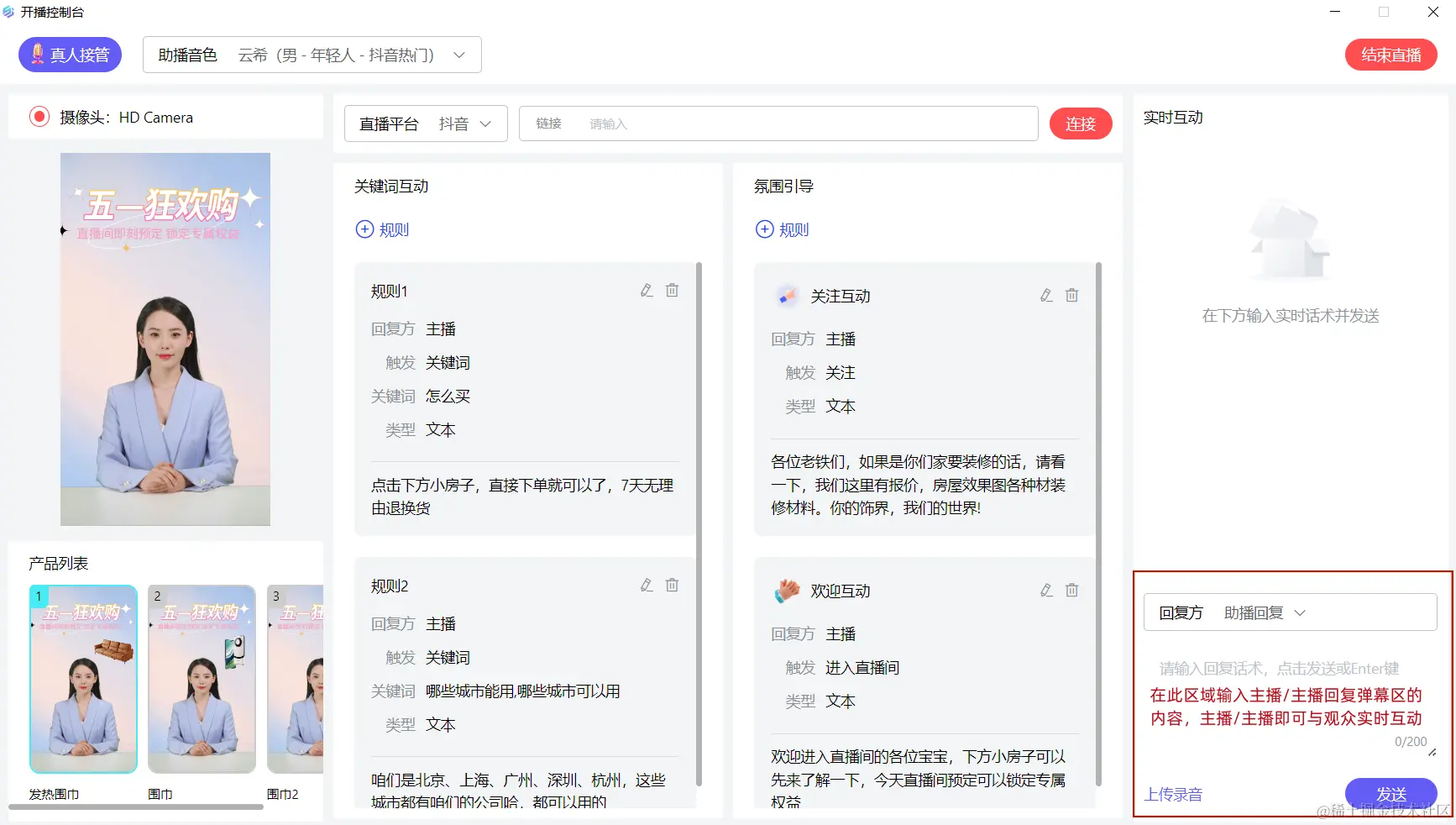
Task: Click the 关注互动 card icon
Action: 787,296
